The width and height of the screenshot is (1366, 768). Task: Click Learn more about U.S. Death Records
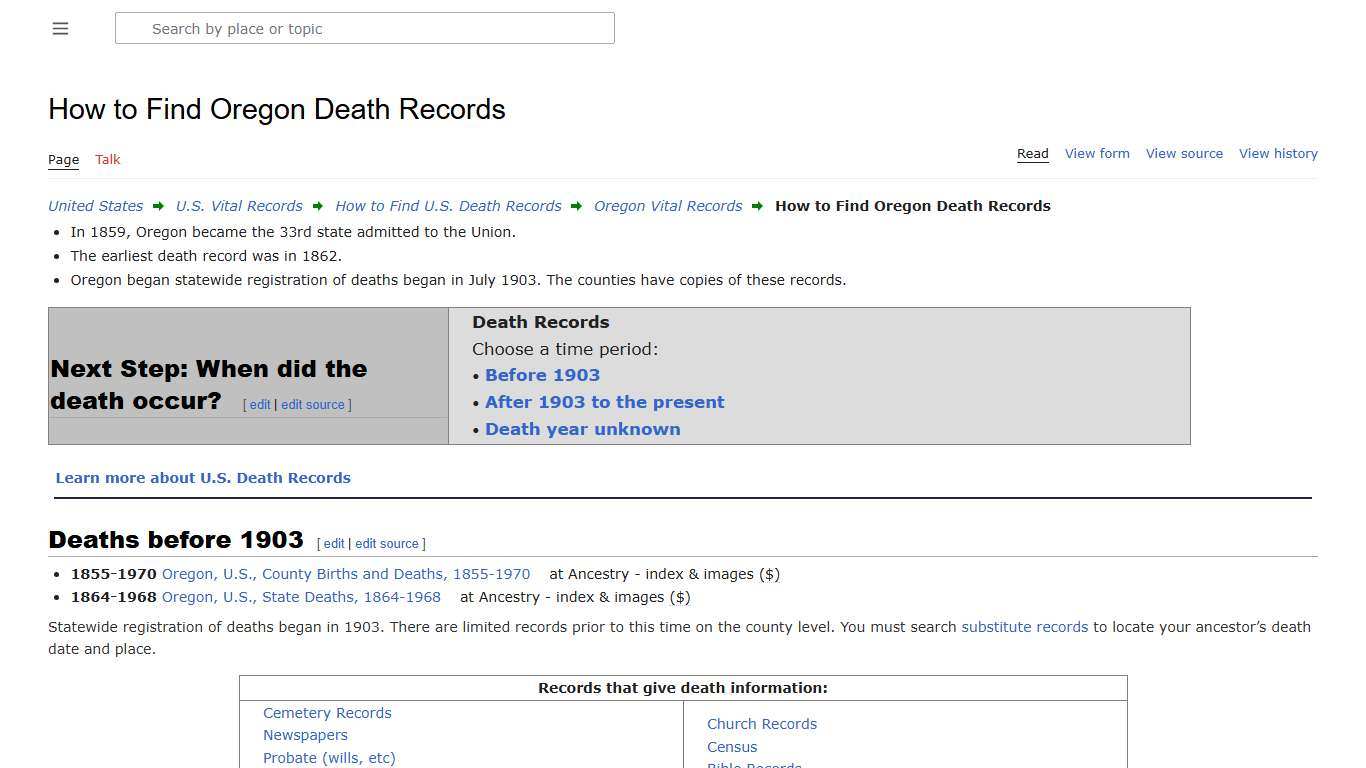(203, 477)
